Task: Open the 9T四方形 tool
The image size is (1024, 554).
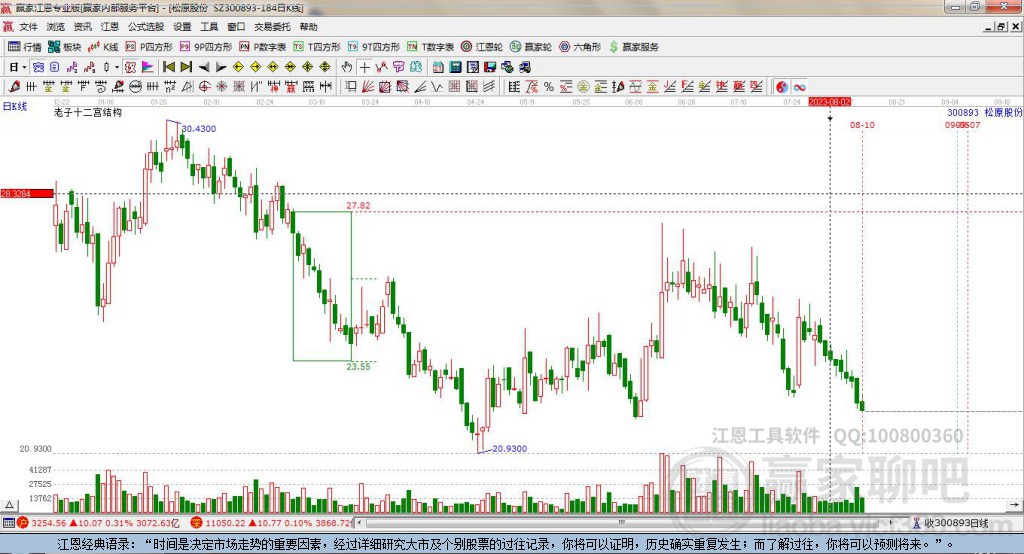Action: pyautogui.click(x=374, y=47)
